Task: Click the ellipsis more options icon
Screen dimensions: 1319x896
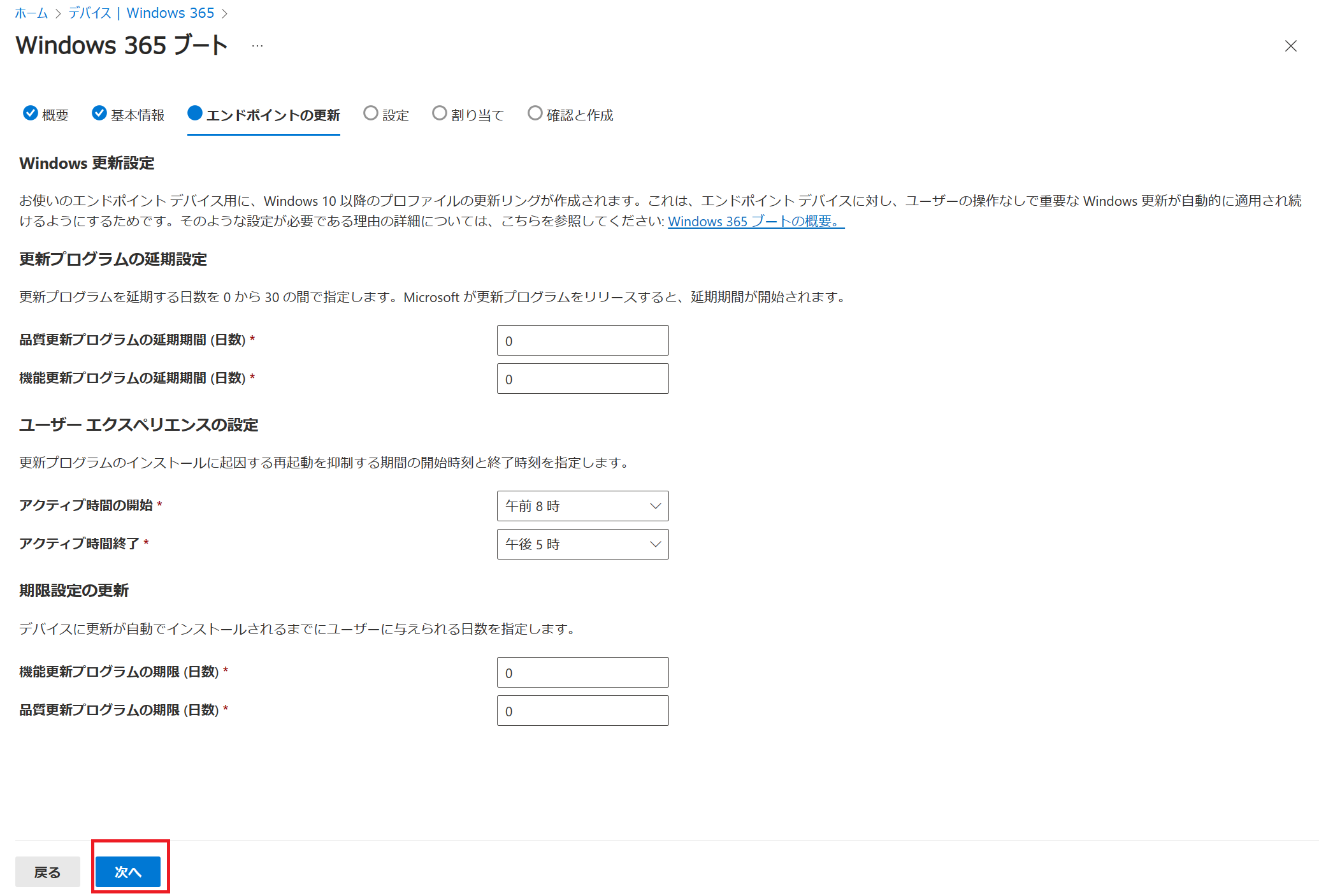Action: pyautogui.click(x=257, y=46)
